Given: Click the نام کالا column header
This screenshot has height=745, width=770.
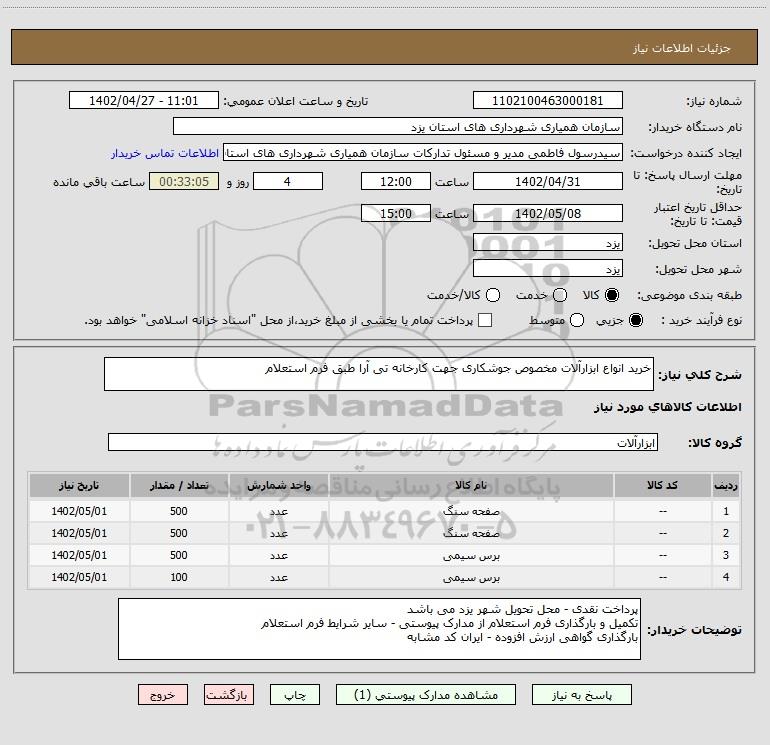Looking at the screenshot, I should pos(471,485).
